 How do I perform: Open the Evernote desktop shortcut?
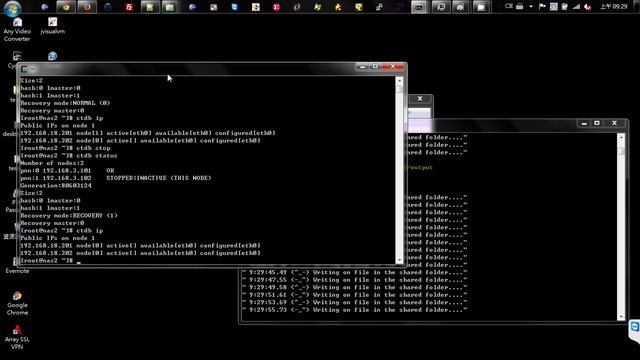pos(17,266)
